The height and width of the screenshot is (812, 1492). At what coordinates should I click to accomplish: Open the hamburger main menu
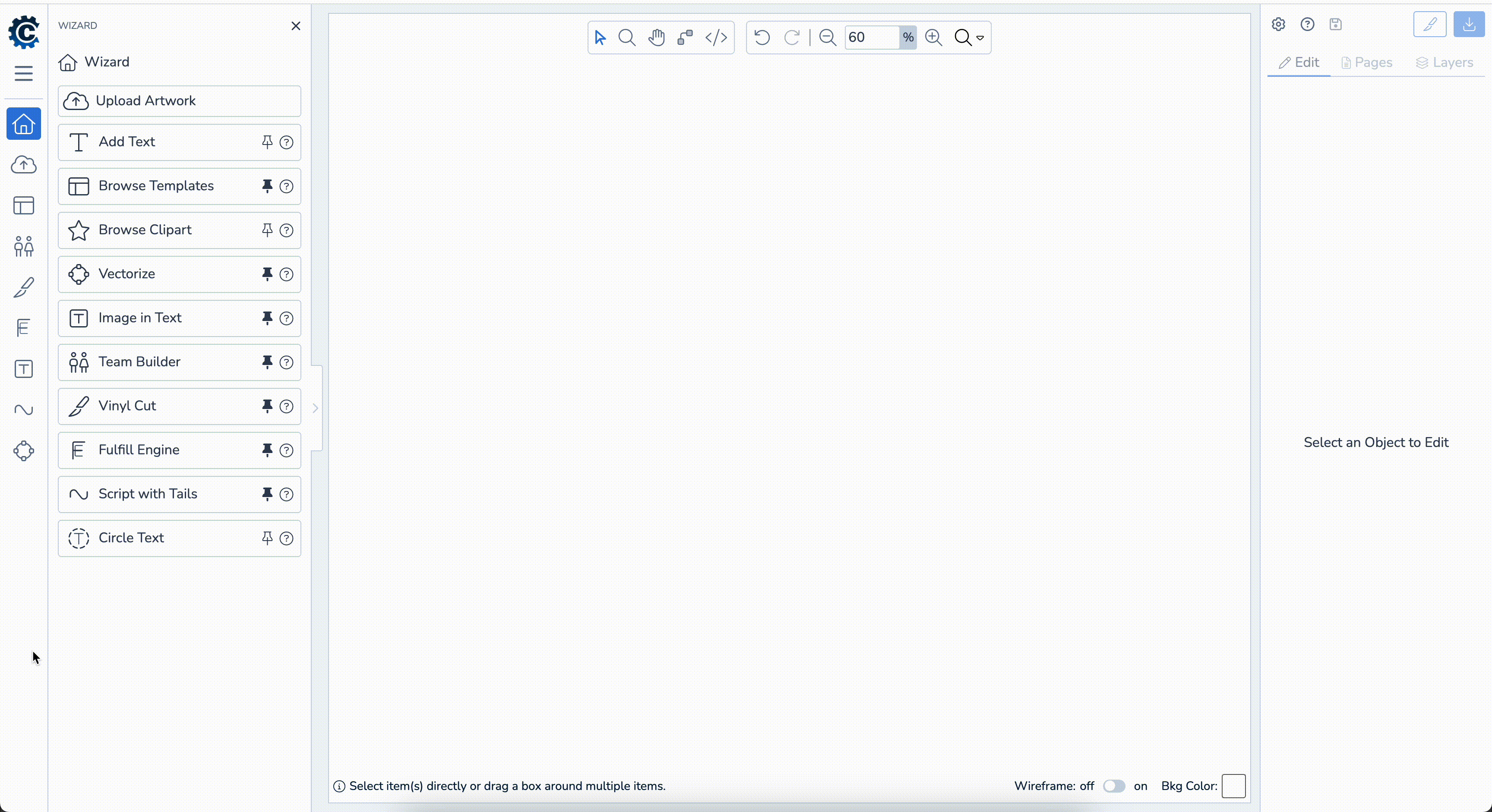point(24,73)
